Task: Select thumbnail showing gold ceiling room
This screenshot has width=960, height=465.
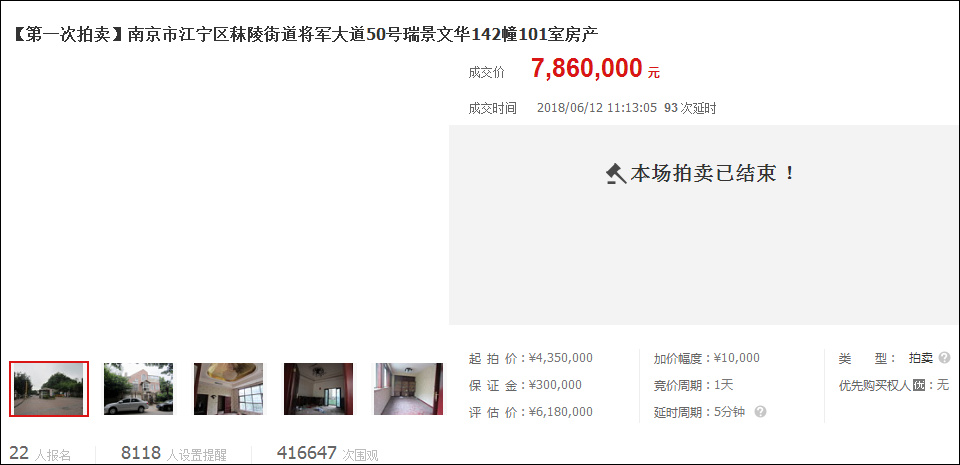Action: (228, 389)
